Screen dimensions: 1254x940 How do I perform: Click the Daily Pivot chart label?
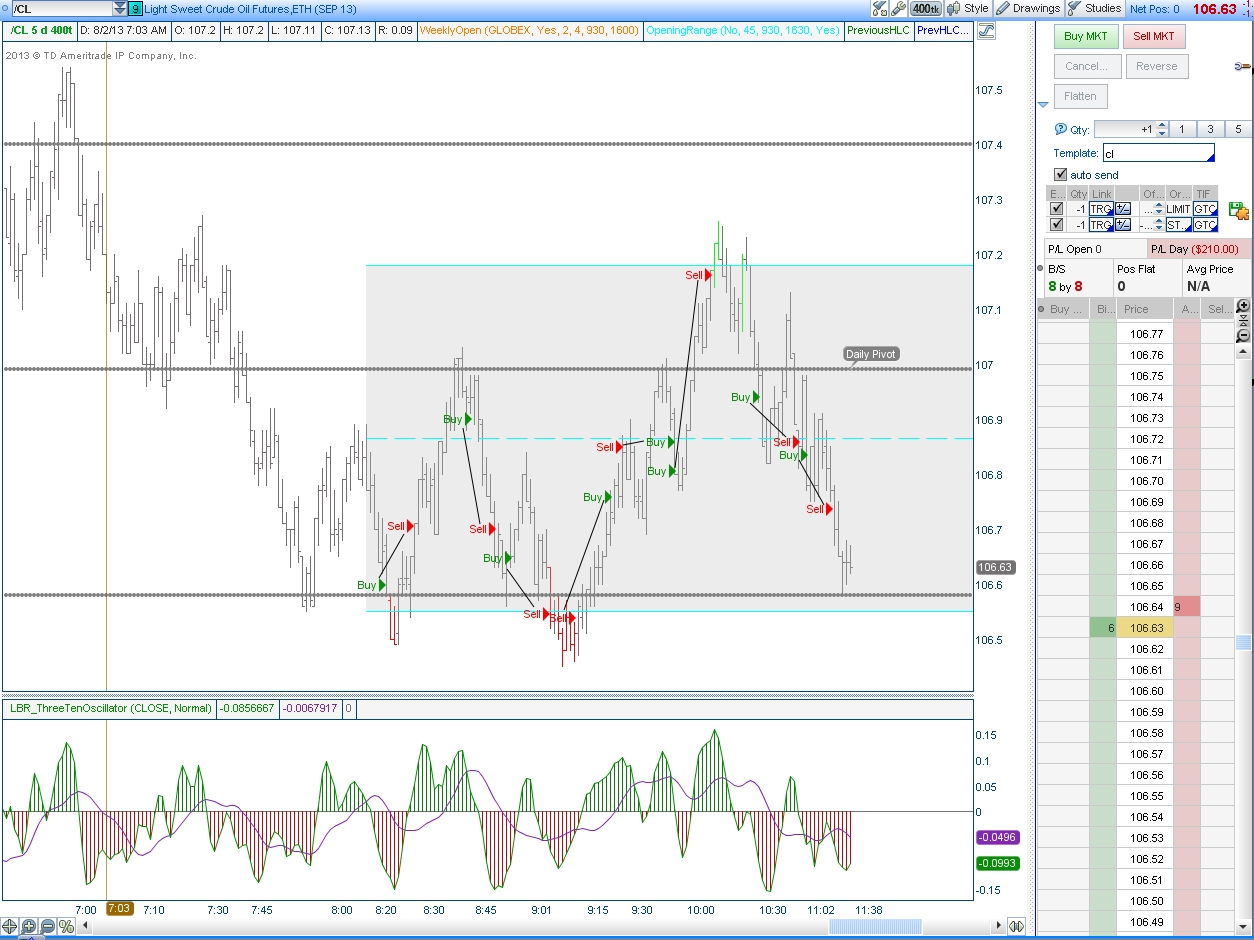click(871, 354)
